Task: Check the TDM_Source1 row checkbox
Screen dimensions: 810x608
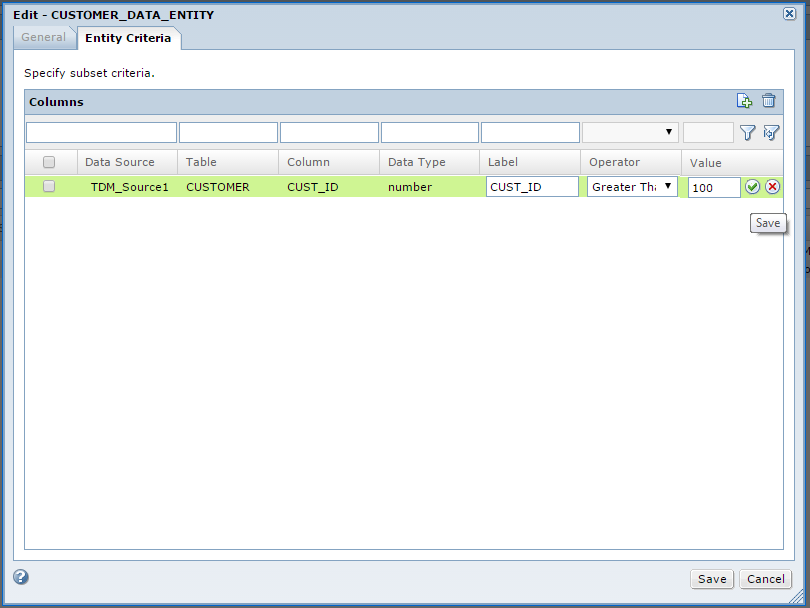Action: [49, 186]
